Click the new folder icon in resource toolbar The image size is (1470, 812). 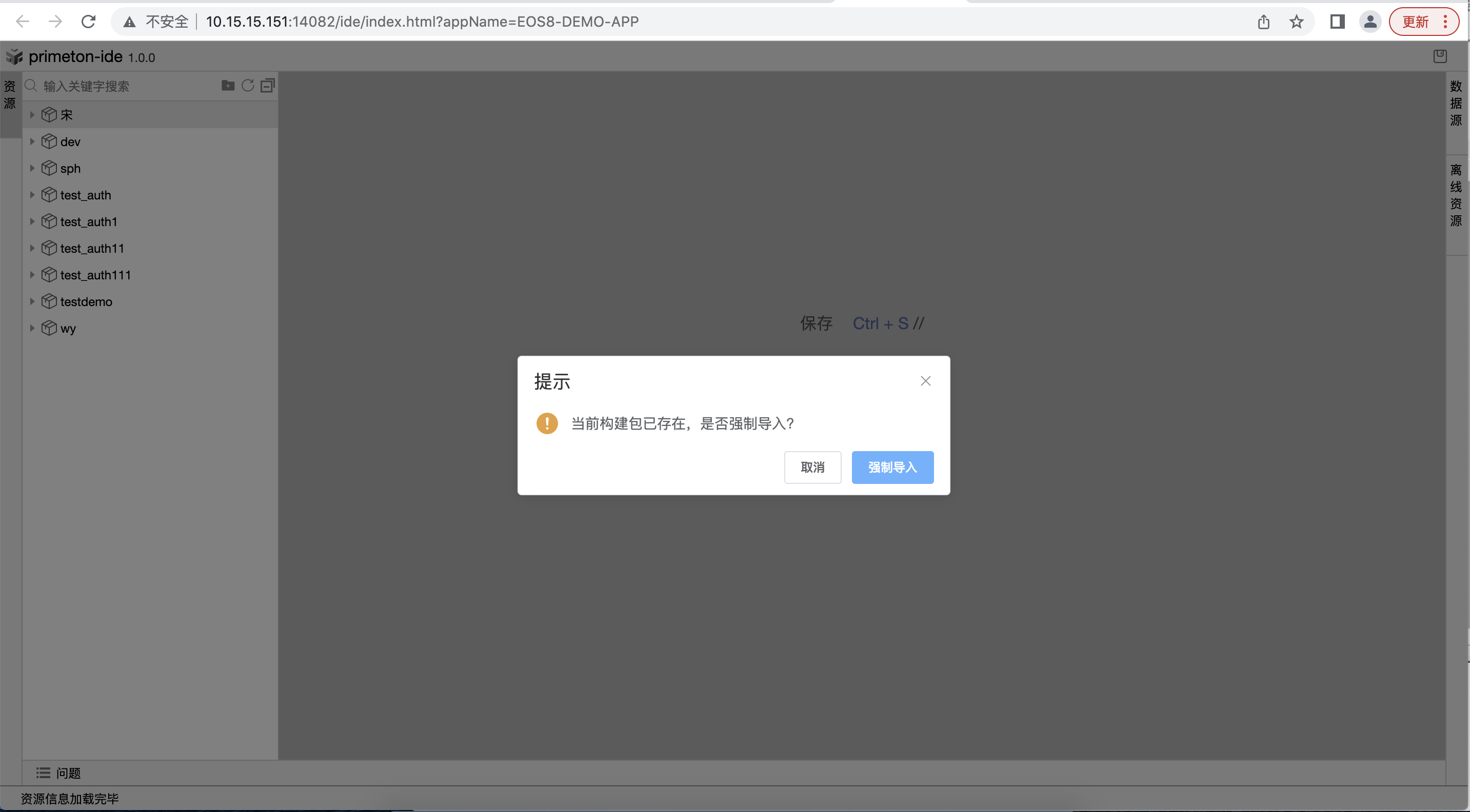tap(228, 86)
